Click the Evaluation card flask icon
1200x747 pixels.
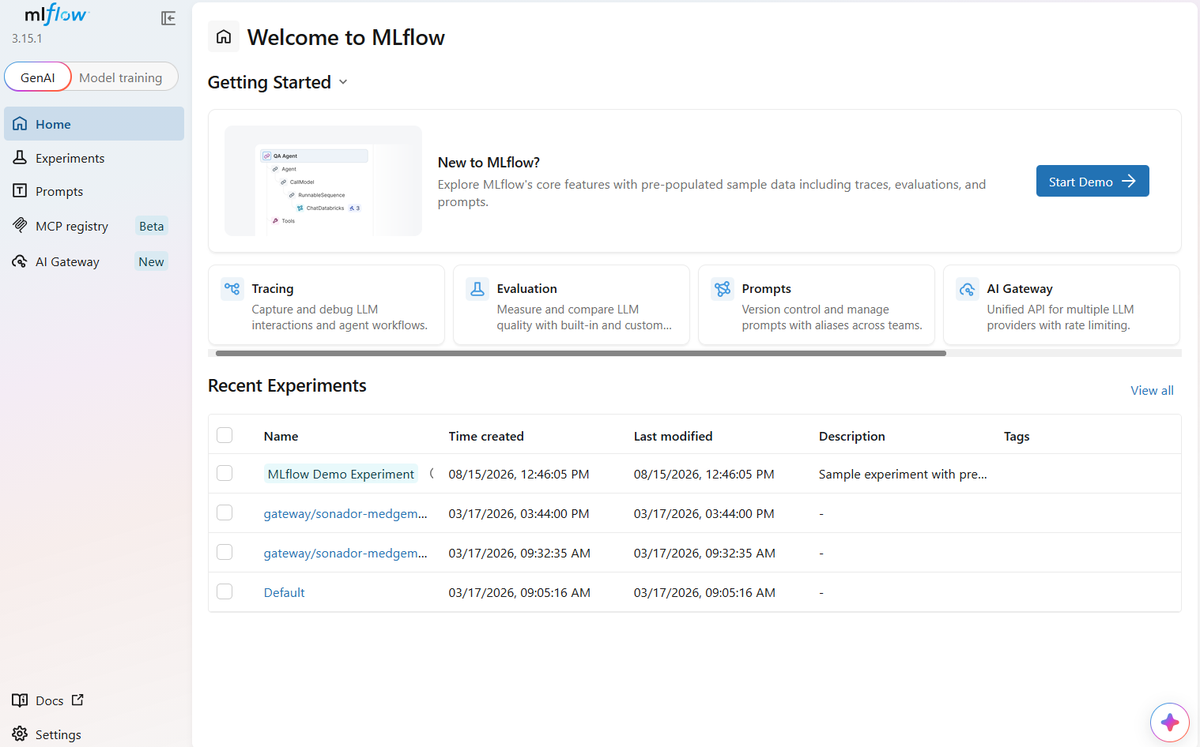(477, 289)
